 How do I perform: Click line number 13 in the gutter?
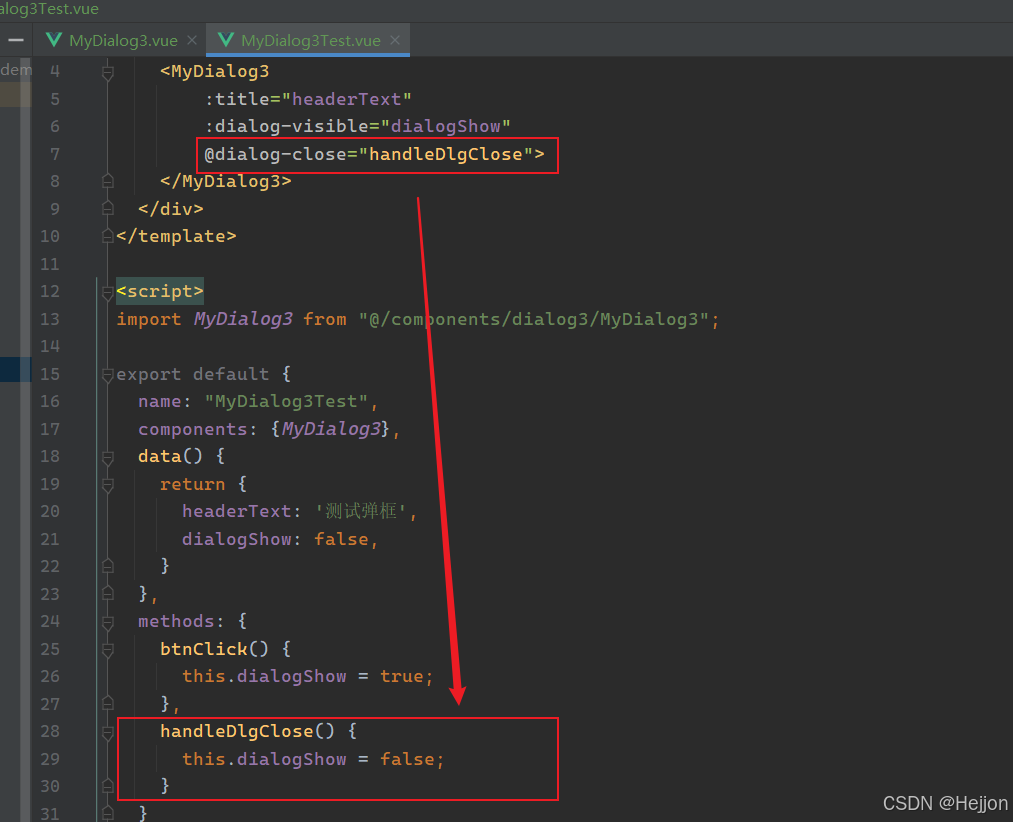coord(50,319)
